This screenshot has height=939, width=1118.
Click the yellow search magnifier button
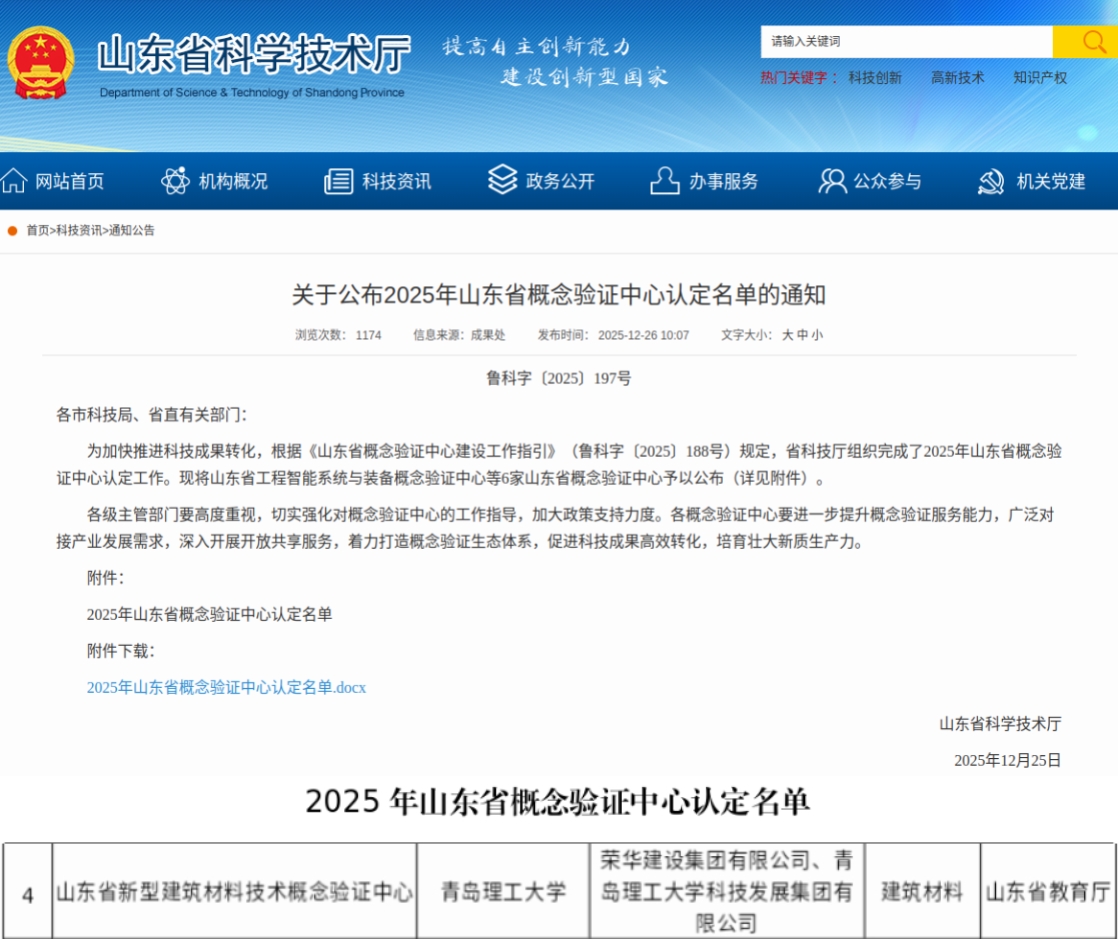(1084, 42)
